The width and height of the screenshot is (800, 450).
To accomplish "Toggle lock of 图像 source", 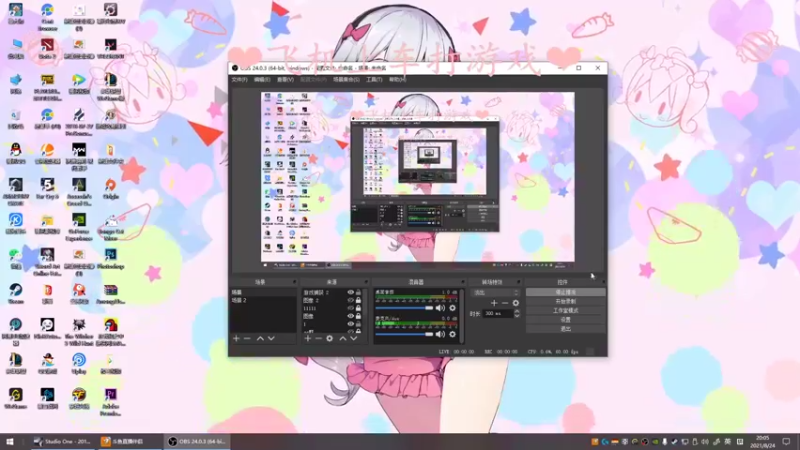I will click(358, 316).
